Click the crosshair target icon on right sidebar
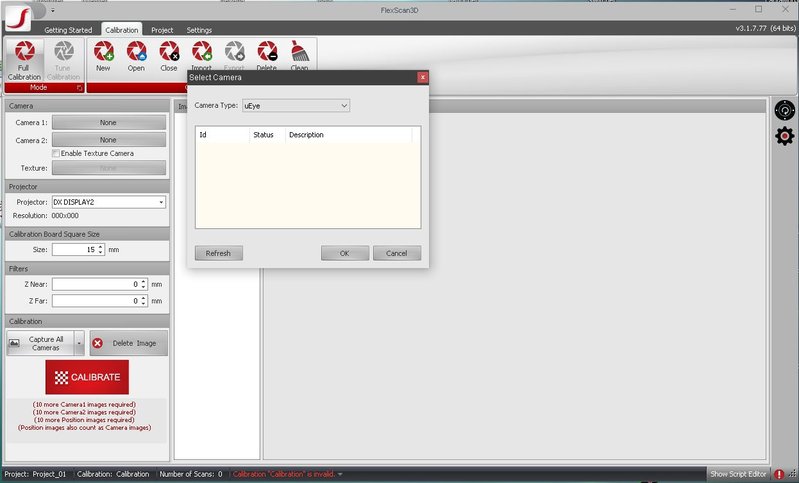 tap(785, 110)
